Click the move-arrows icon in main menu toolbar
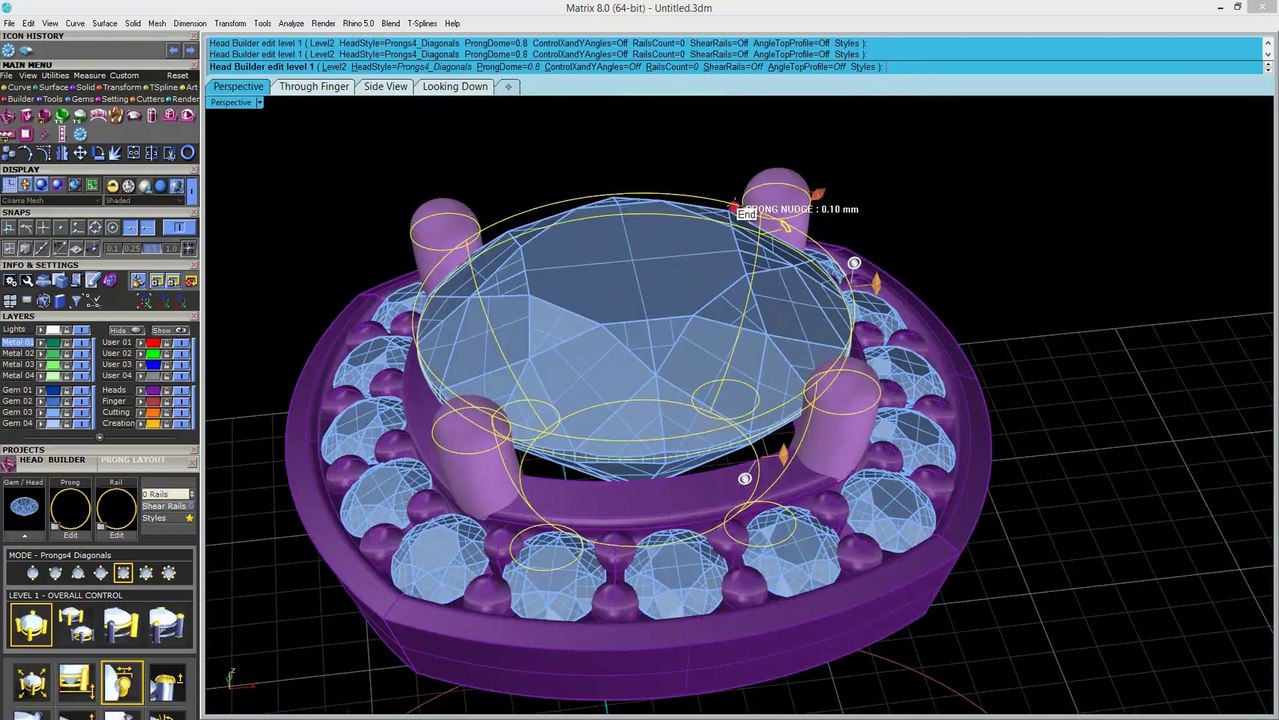 [80, 153]
